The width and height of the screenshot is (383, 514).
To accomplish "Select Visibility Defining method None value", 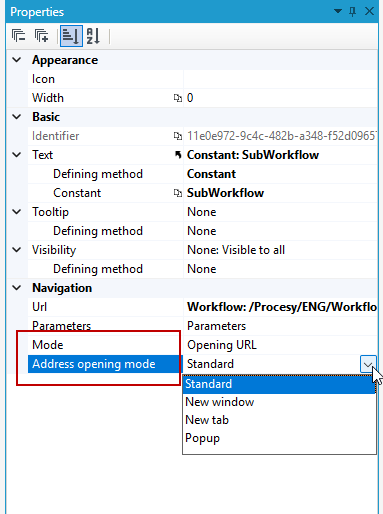I will tap(280, 269).
